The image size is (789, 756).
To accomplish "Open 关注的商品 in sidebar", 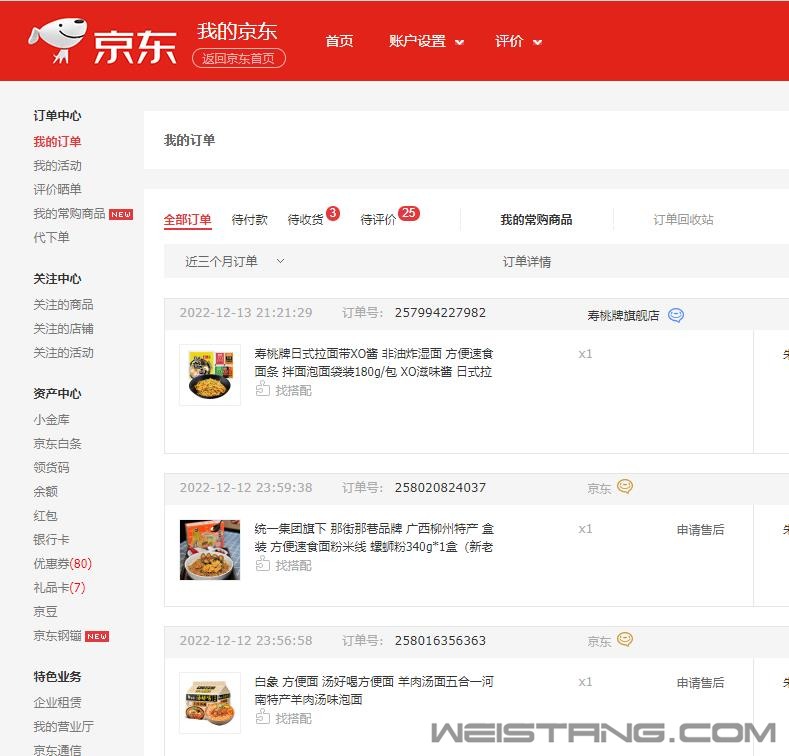I will point(63,305).
